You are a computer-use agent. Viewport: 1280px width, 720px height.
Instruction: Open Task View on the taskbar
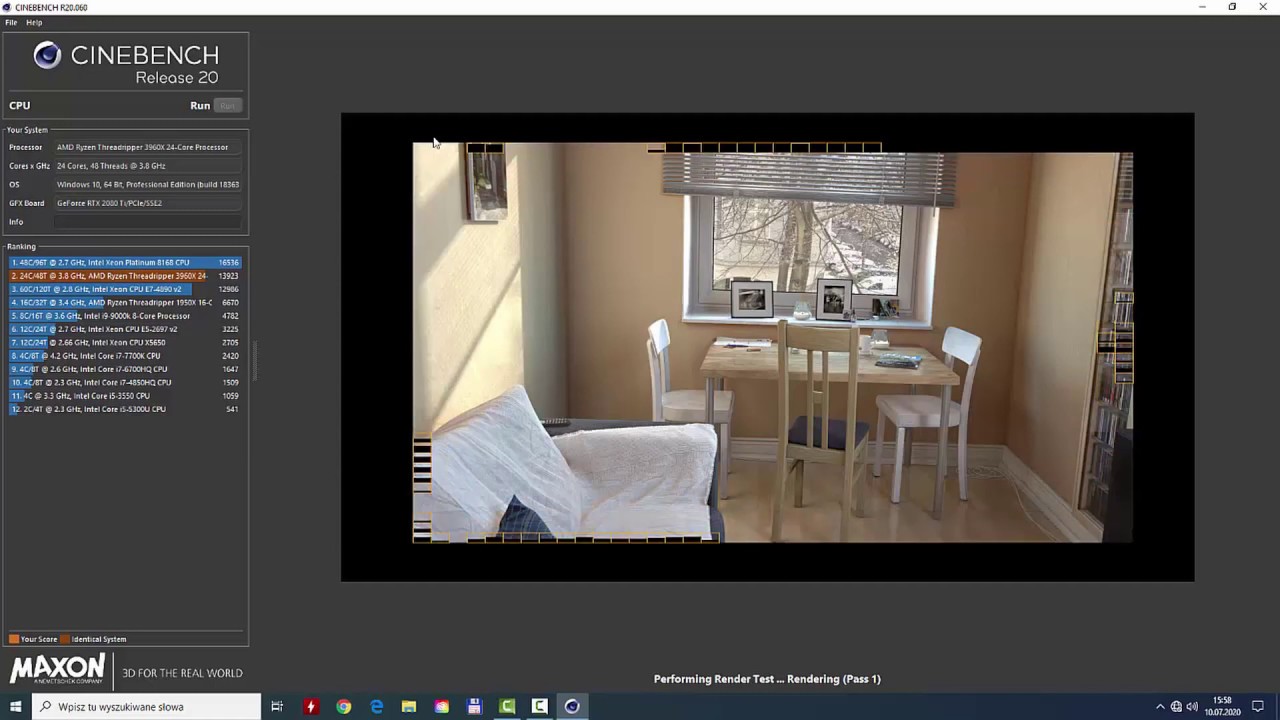[277, 706]
